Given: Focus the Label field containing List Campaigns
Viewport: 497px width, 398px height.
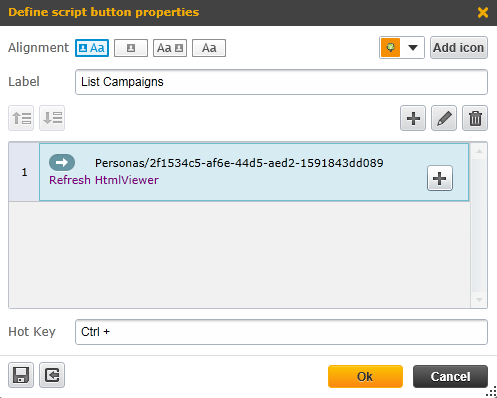Looking at the screenshot, I should [281, 82].
